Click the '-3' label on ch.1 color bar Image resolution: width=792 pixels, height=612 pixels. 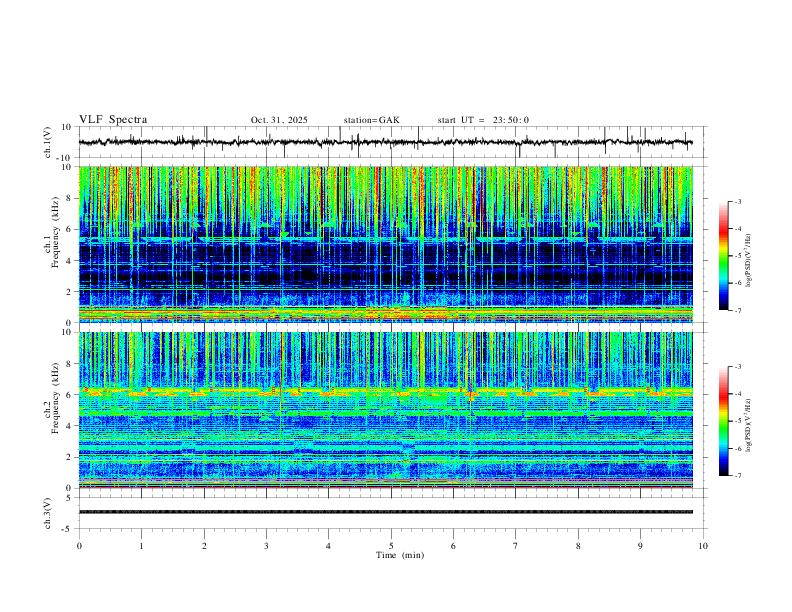coord(738,201)
